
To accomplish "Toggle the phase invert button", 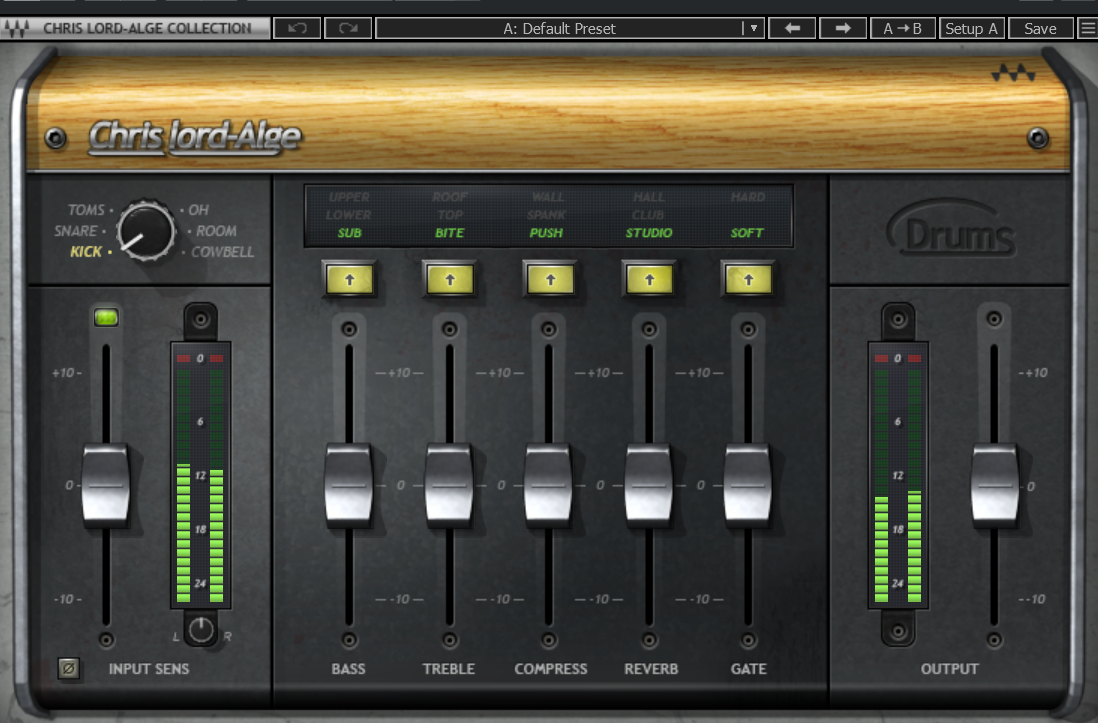I will point(69,668).
